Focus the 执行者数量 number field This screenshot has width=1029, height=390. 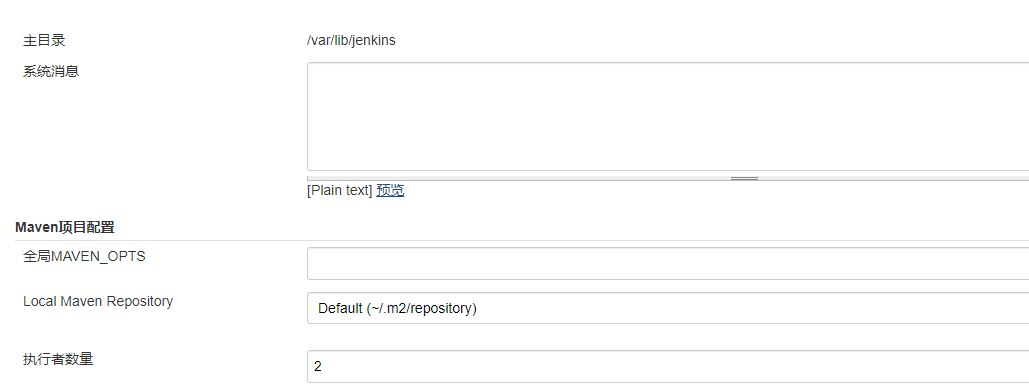(668, 366)
